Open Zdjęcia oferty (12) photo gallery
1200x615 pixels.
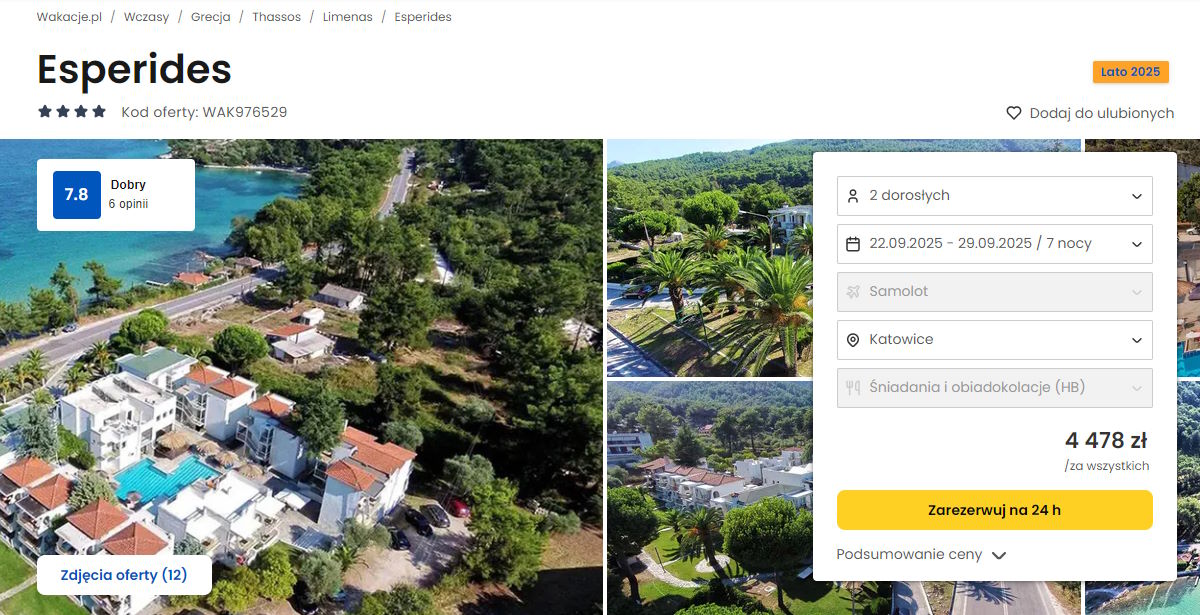124,575
